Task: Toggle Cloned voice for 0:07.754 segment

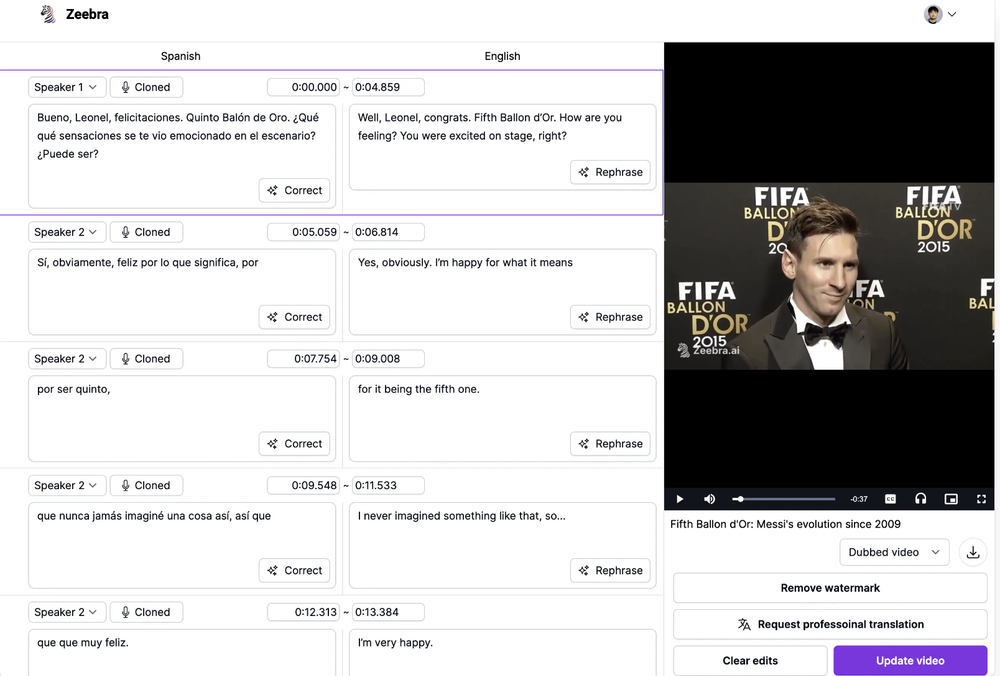Action: tap(146, 359)
